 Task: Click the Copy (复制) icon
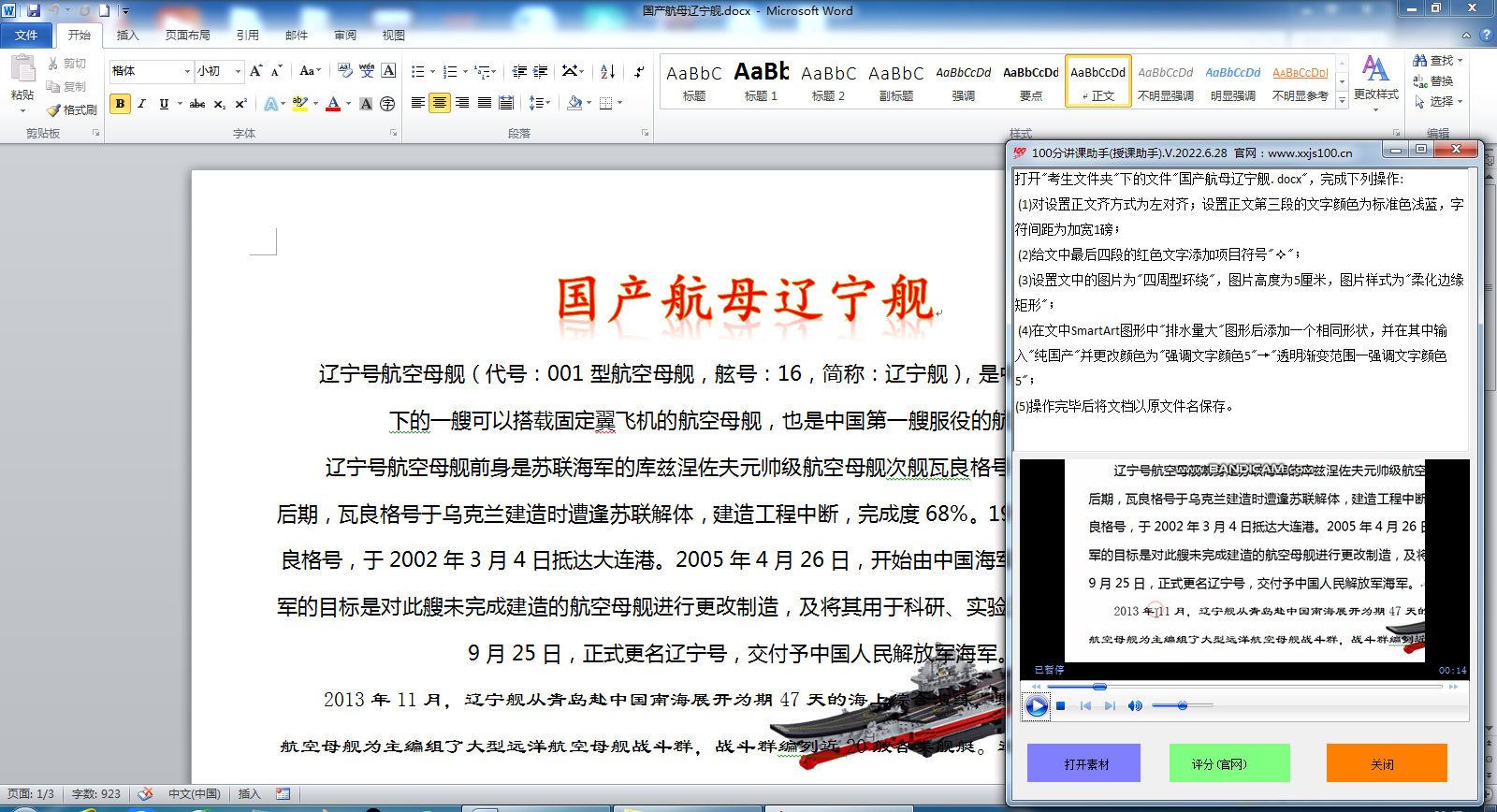coord(53,86)
